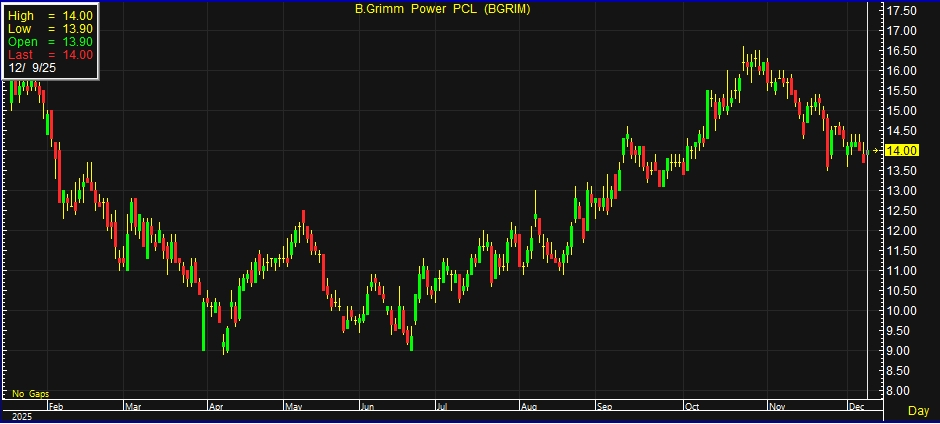The width and height of the screenshot is (940, 424).
Task: Click the Aug label on time axis
Action: click(x=529, y=407)
